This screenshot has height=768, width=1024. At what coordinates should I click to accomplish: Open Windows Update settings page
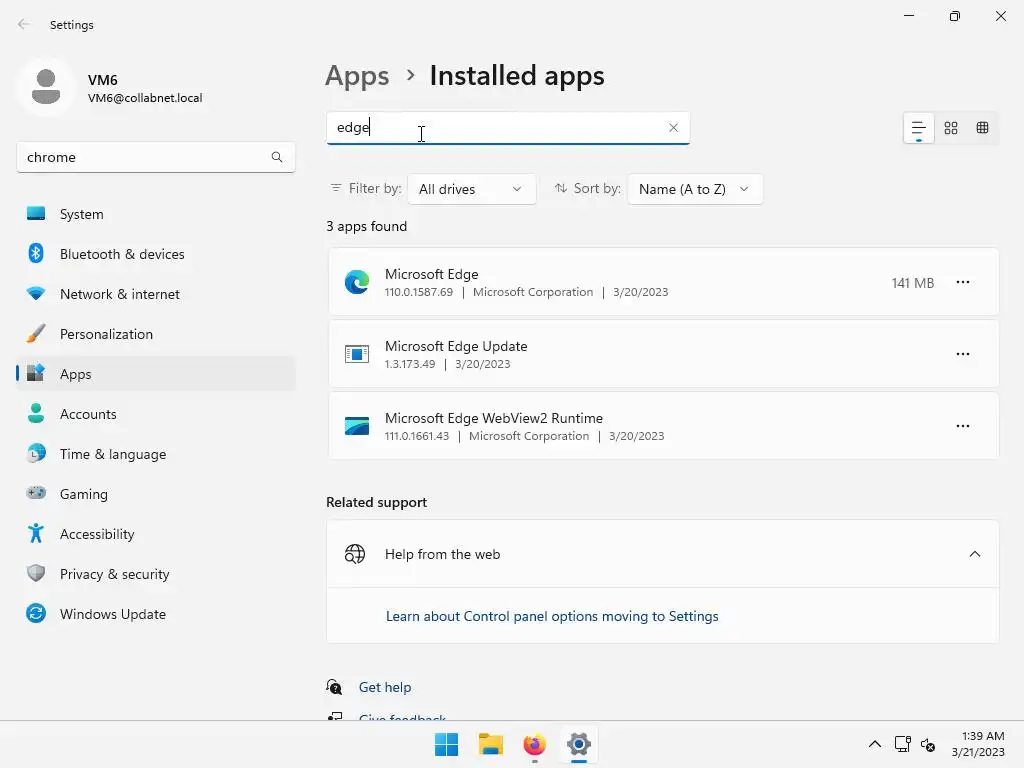113,614
